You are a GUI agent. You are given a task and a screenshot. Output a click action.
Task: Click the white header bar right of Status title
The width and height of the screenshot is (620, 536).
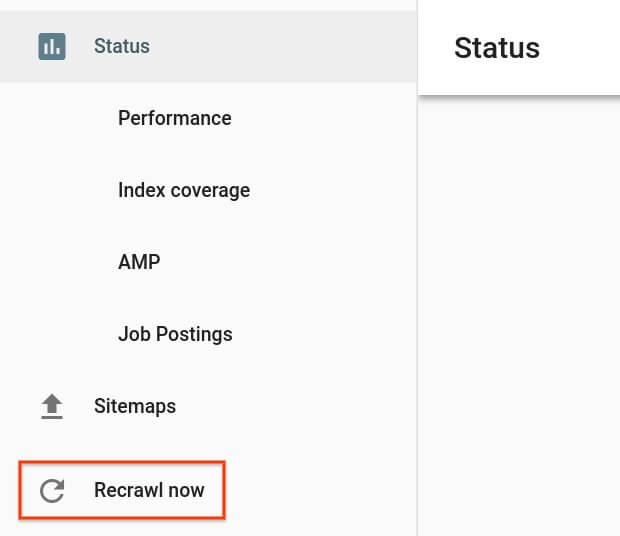point(585,47)
